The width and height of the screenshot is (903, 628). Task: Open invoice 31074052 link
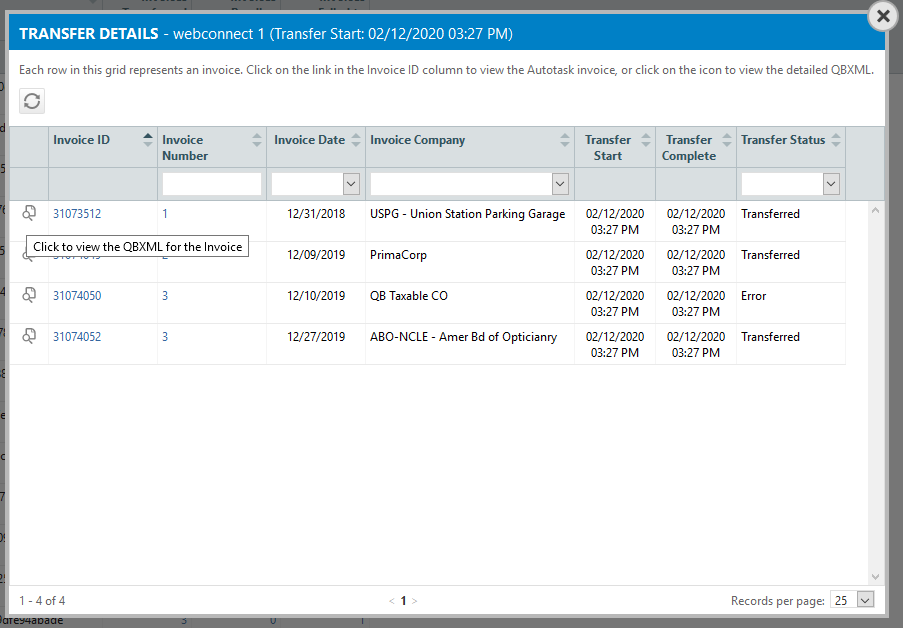tap(77, 337)
